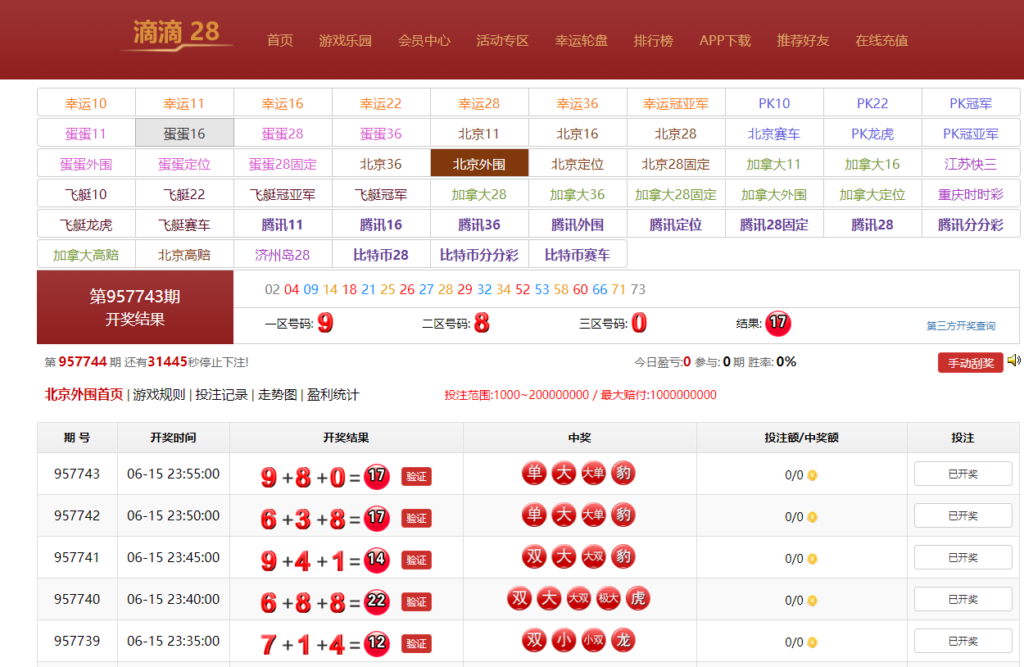The image size is (1024, 667).
Task: Click 已开奖 for period 957741
Action: pyautogui.click(x=962, y=558)
